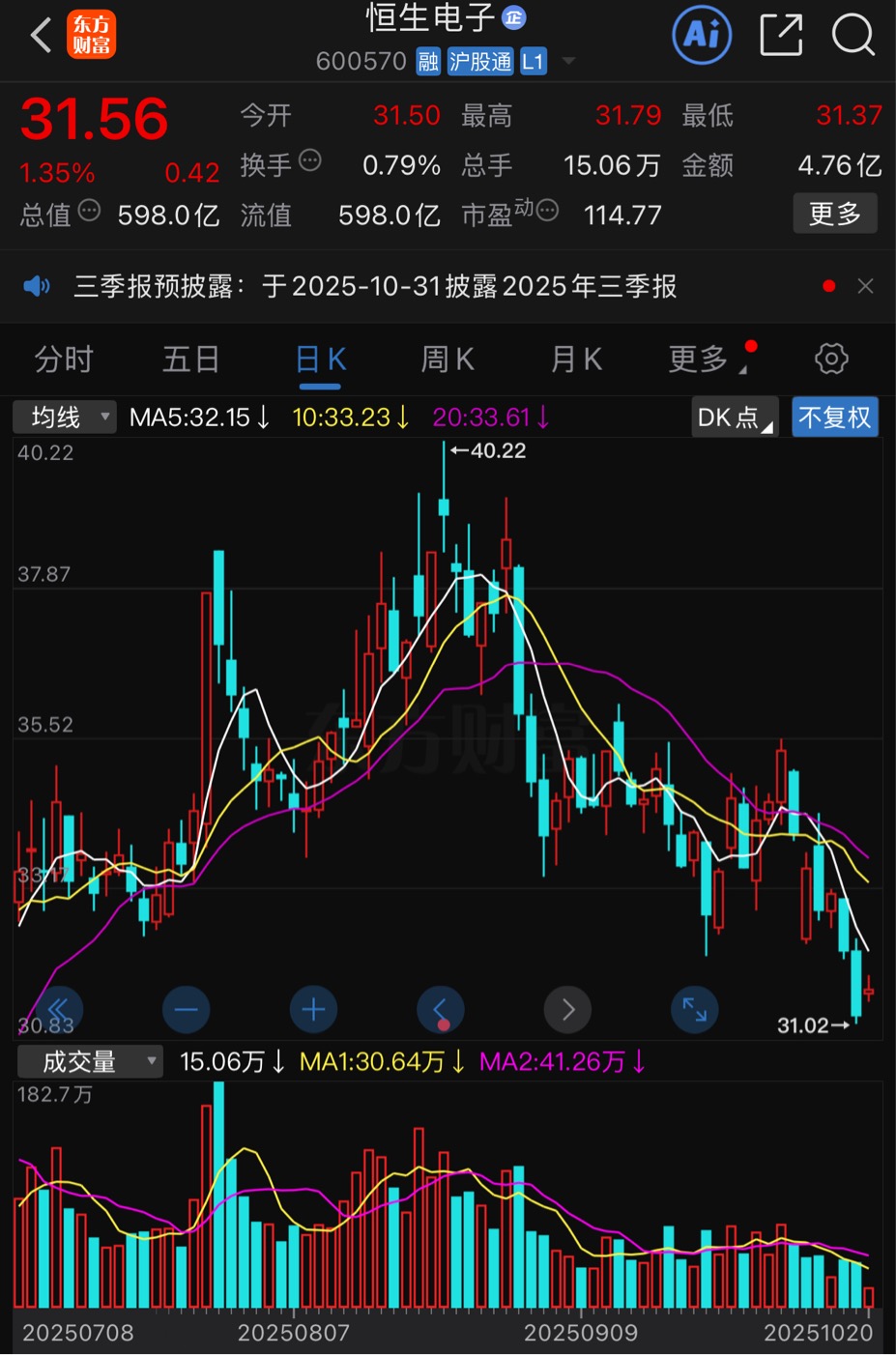Tap the 市盈 114.77 value
896x1355 pixels.
coord(622,215)
